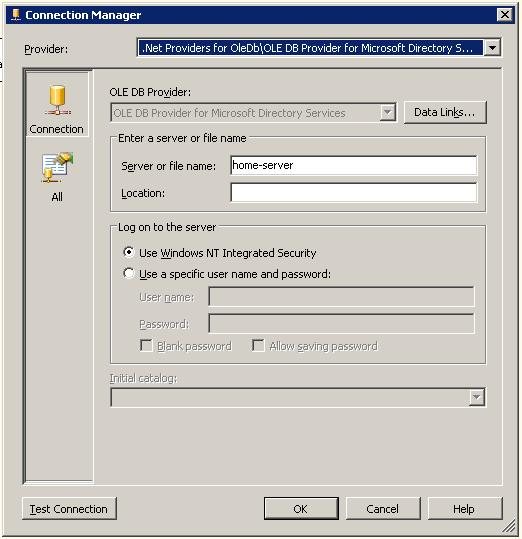
Task: Select Use Windows NT Integrated Security
Action: (129, 253)
